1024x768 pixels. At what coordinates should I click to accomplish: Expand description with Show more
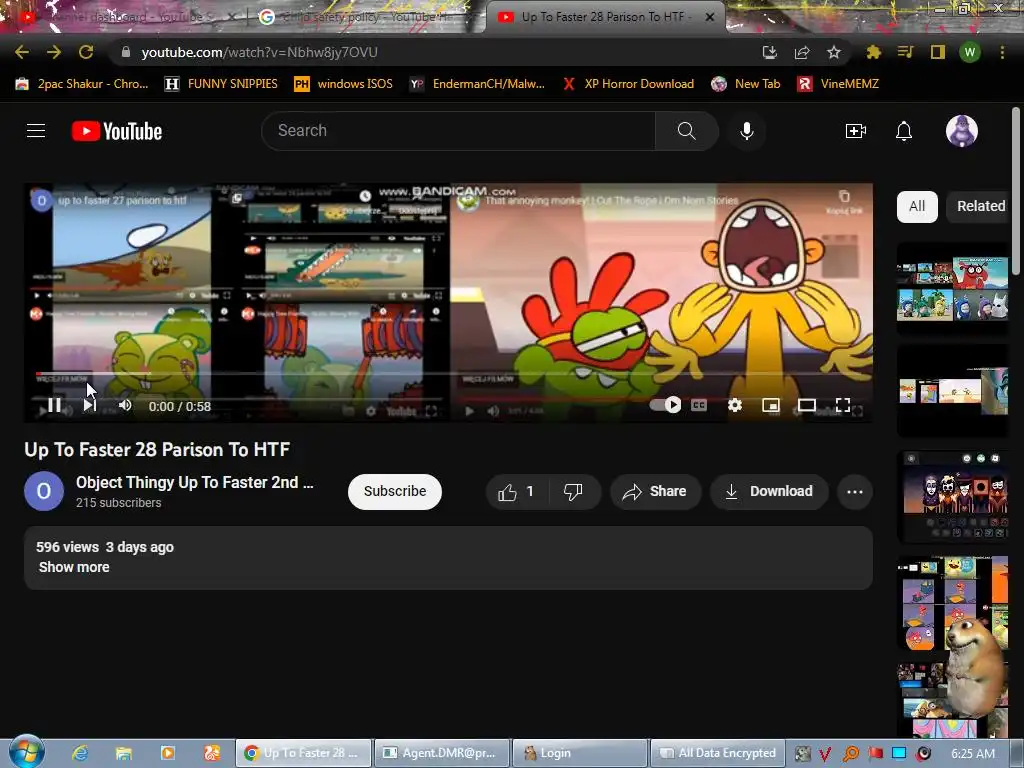click(x=74, y=567)
